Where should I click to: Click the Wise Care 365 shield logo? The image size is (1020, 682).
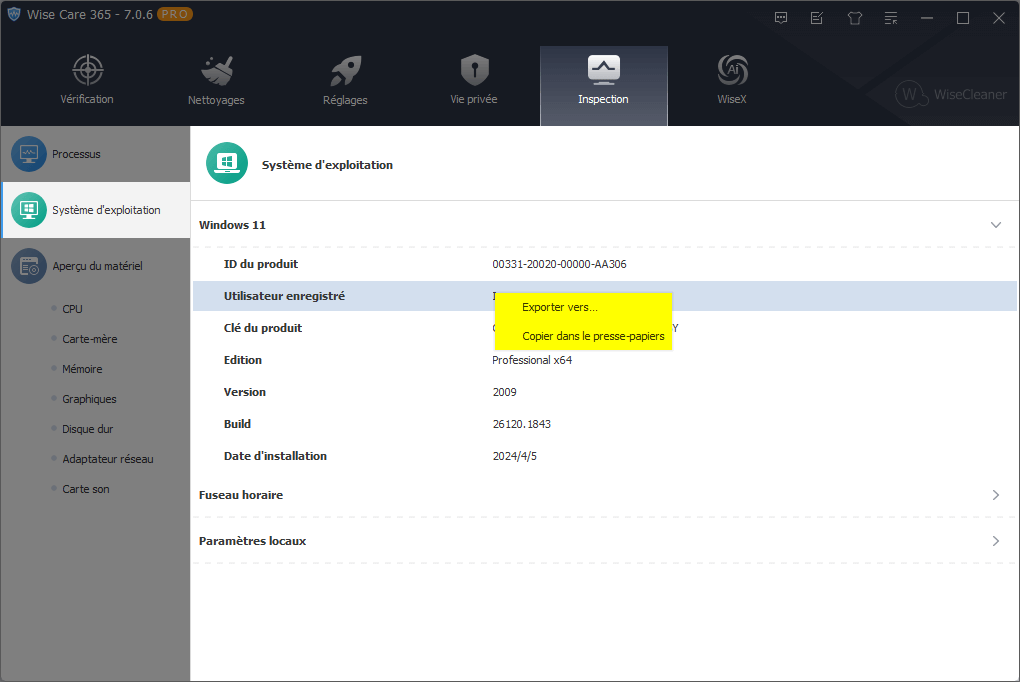tap(14, 14)
